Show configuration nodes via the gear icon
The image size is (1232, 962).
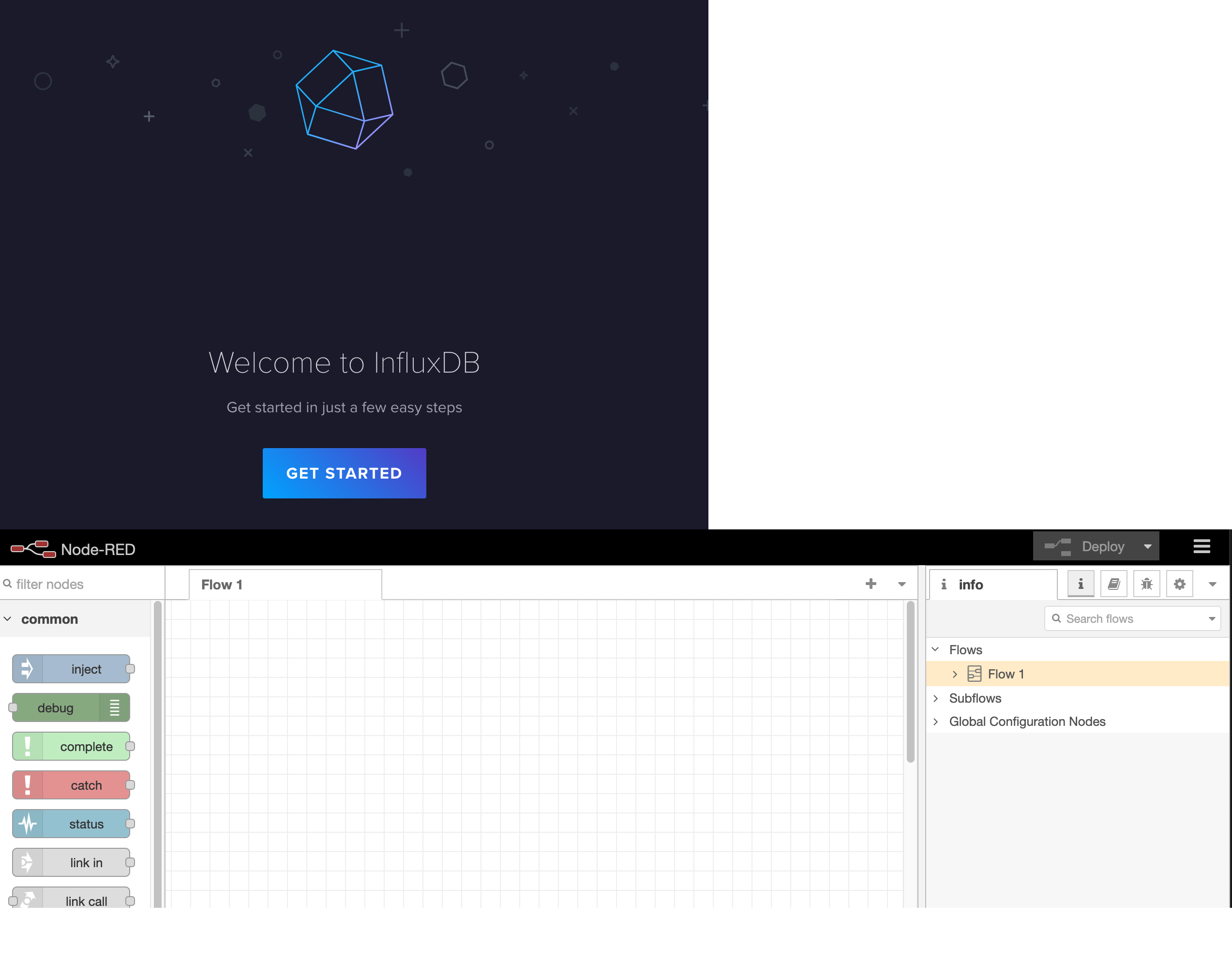[1180, 584]
